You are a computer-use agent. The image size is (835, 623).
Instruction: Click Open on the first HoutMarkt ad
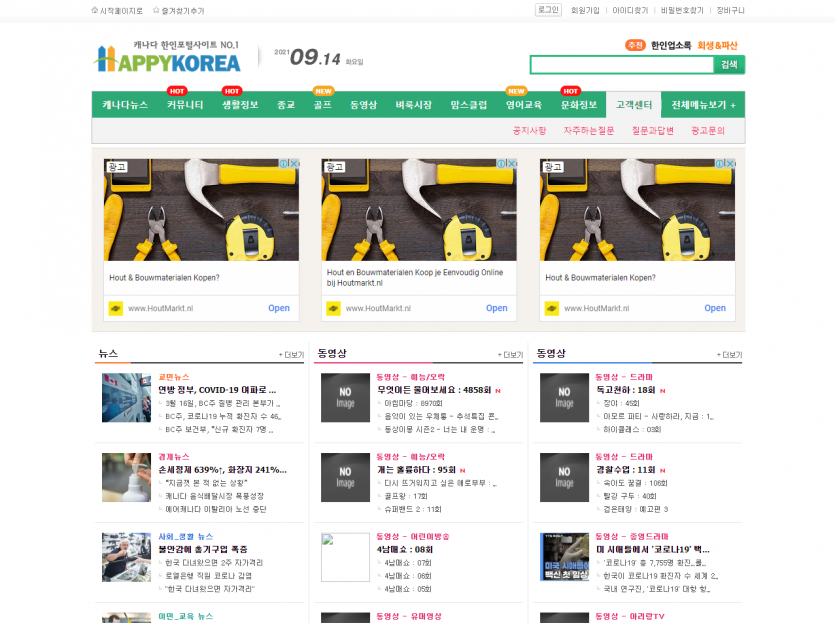click(278, 308)
